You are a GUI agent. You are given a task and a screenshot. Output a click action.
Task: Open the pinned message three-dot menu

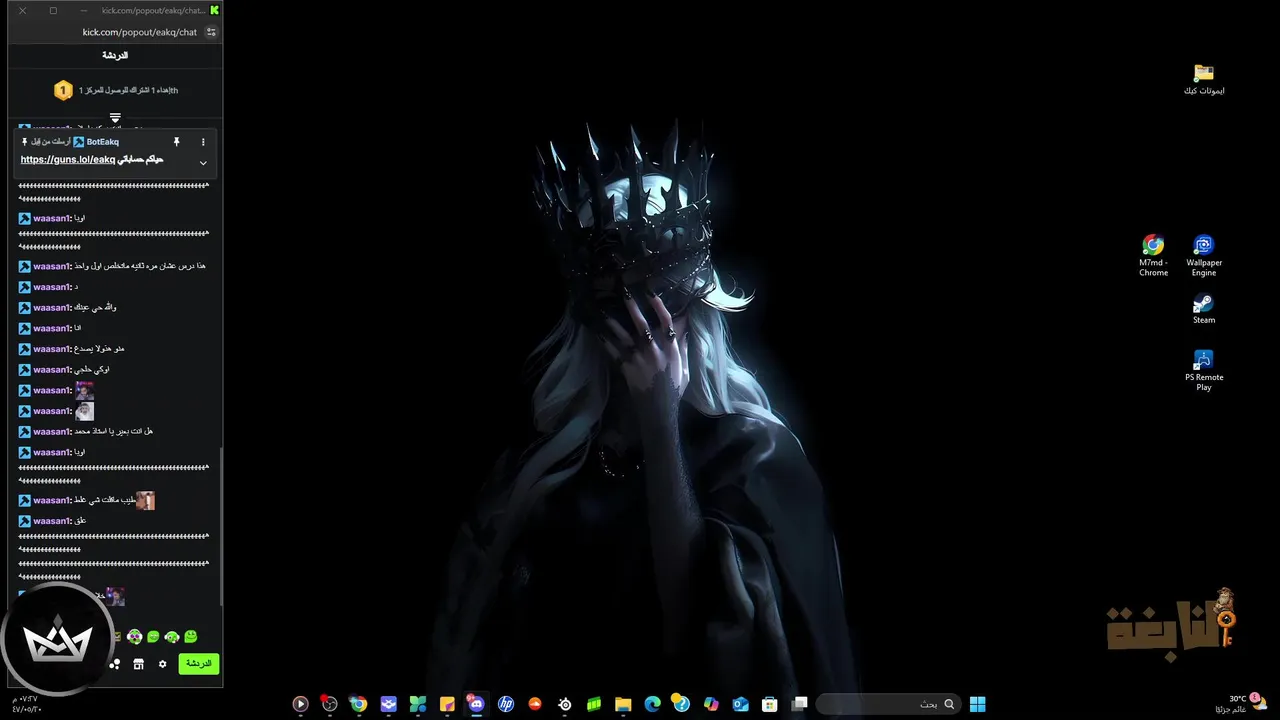click(x=203, y=142)
